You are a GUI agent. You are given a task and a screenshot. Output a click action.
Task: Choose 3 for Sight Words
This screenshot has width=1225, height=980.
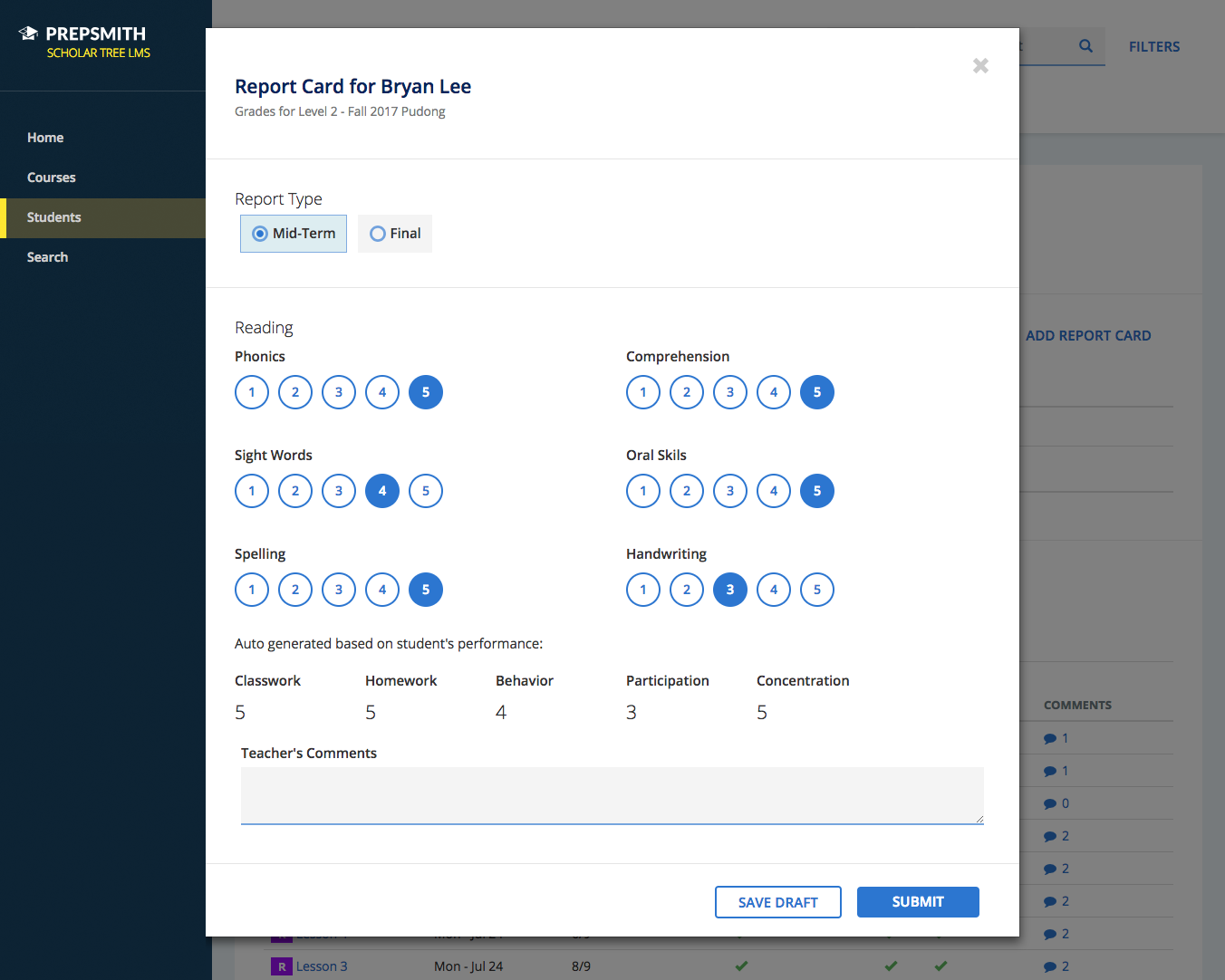click(339, 491)
